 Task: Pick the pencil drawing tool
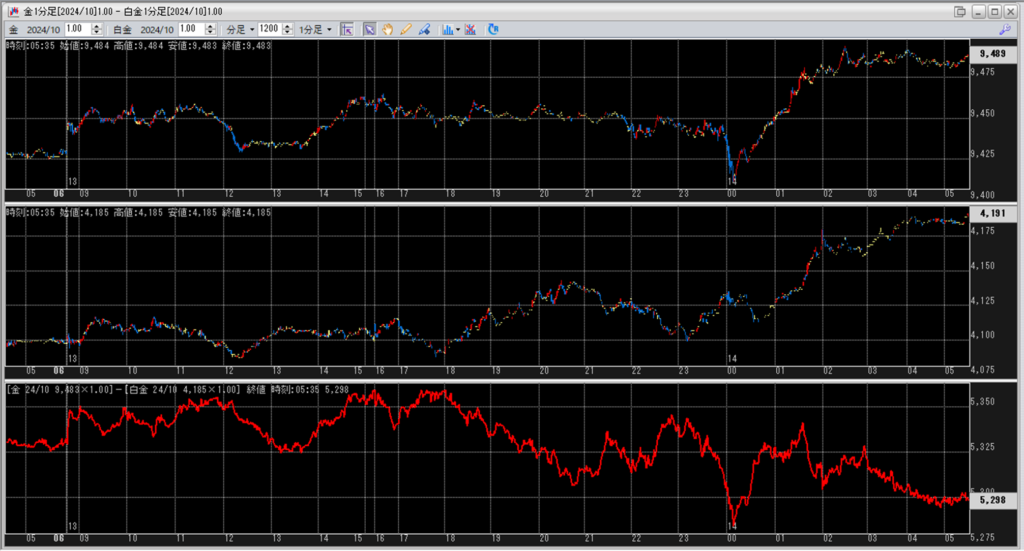point(406,29)
